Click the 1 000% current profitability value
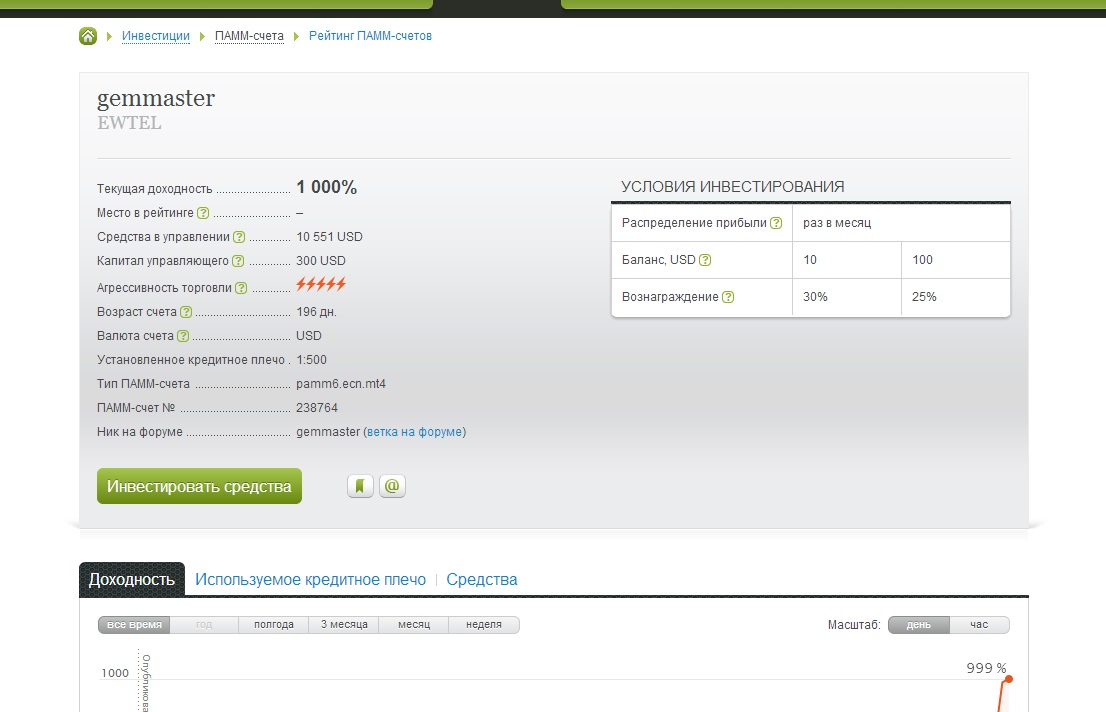1106x712 pixels. click(x=327, y=187)
